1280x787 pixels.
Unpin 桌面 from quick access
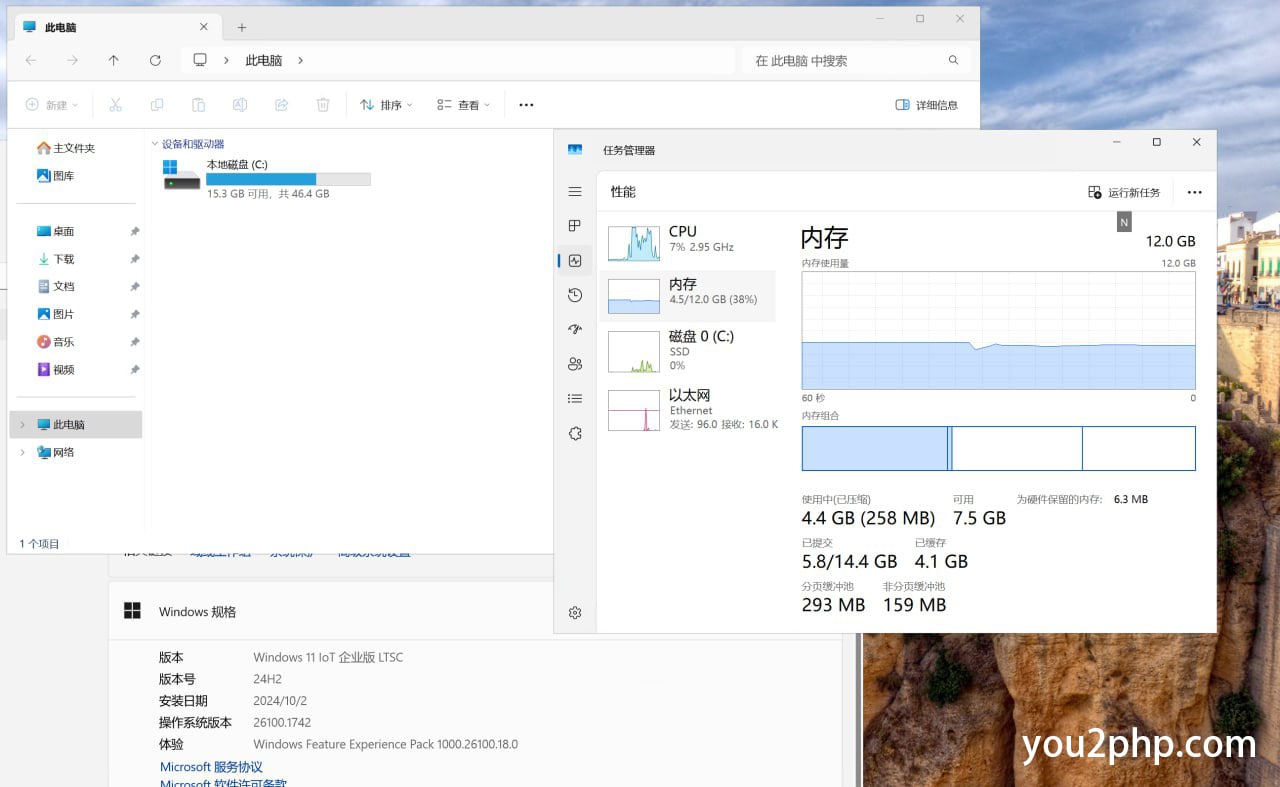135,231
